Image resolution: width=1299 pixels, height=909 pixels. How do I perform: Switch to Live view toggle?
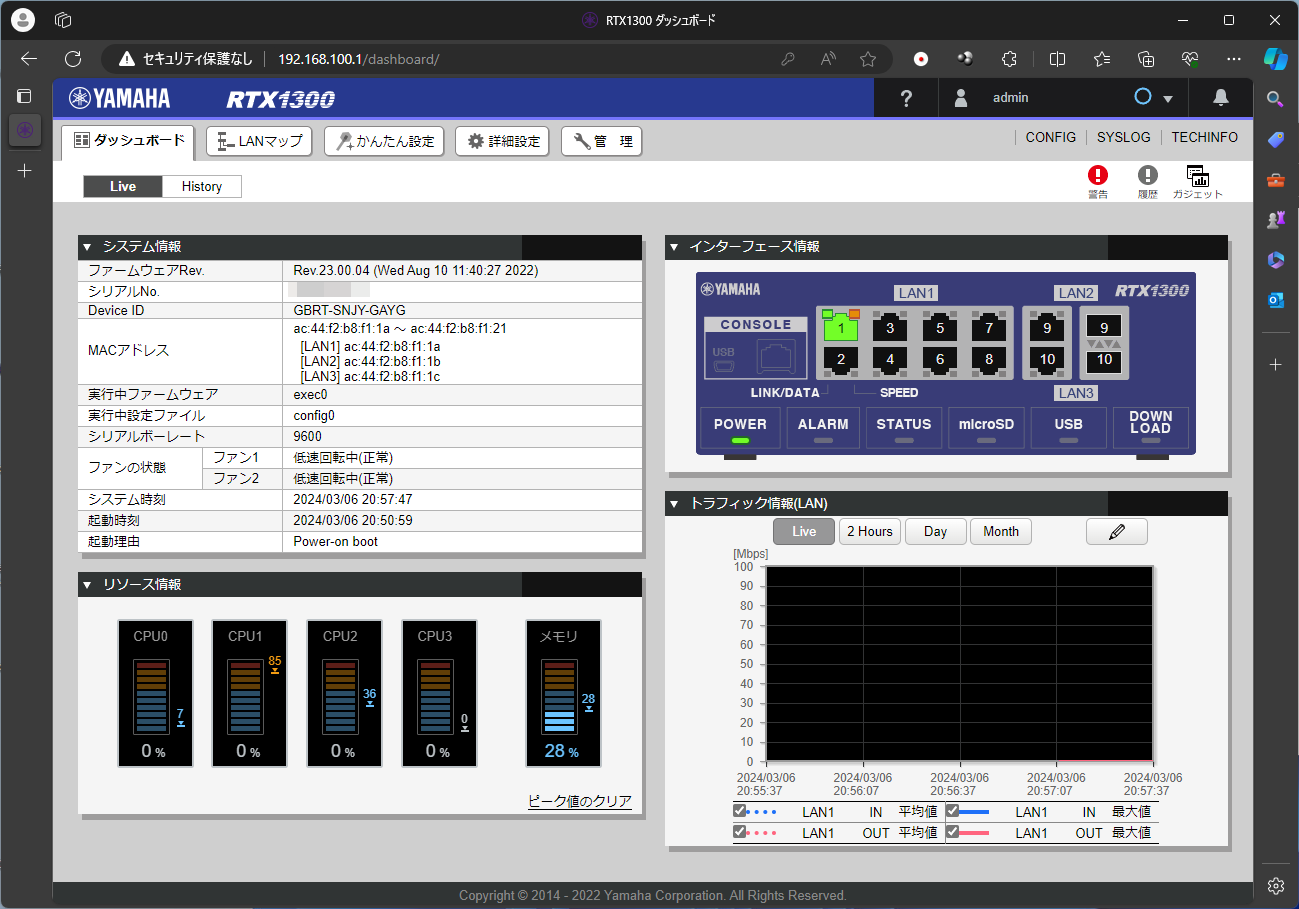click(x=123, y=186)
